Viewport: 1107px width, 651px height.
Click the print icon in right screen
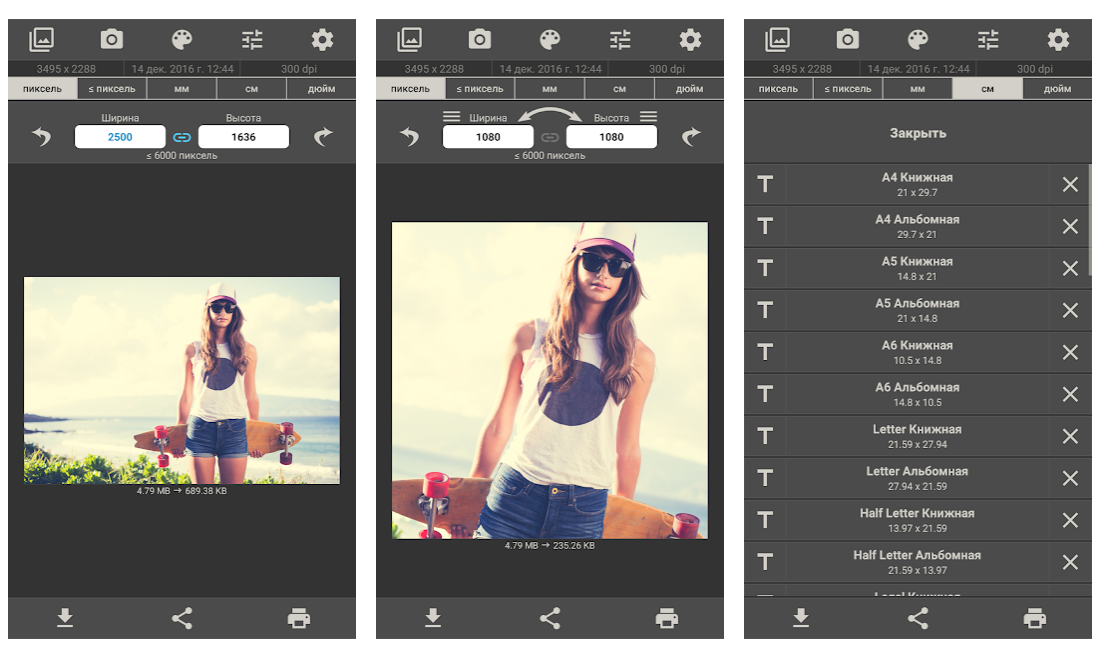click(x=1034, y=619)
